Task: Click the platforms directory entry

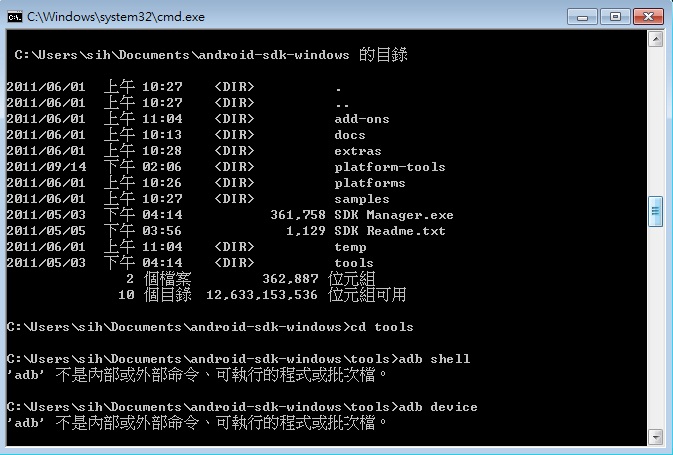Action: click(370, 183)
